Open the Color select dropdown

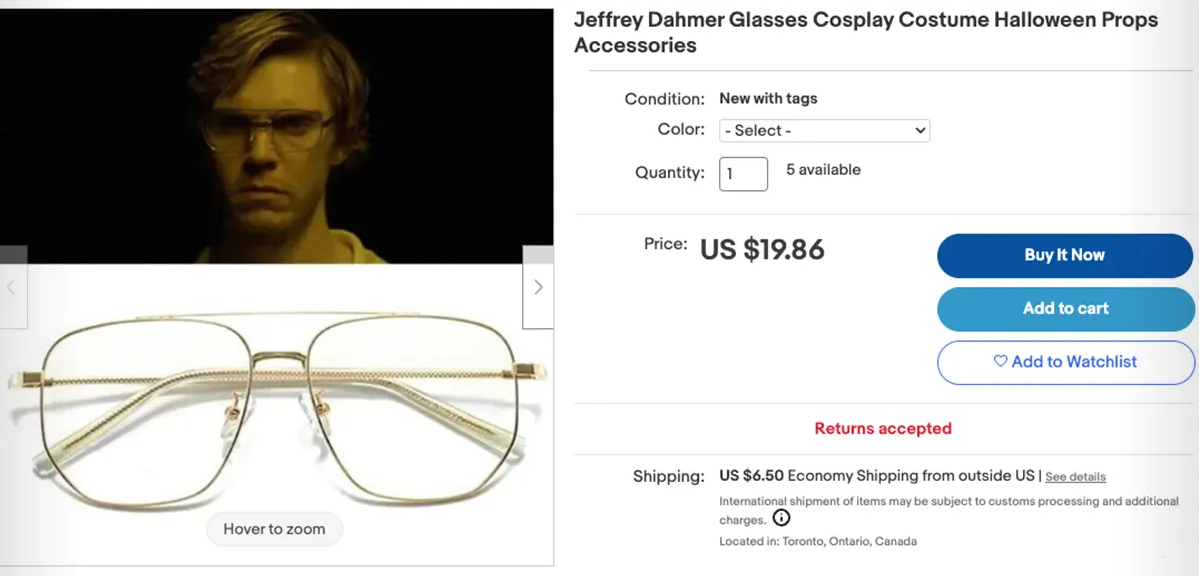tap(824, 130)
